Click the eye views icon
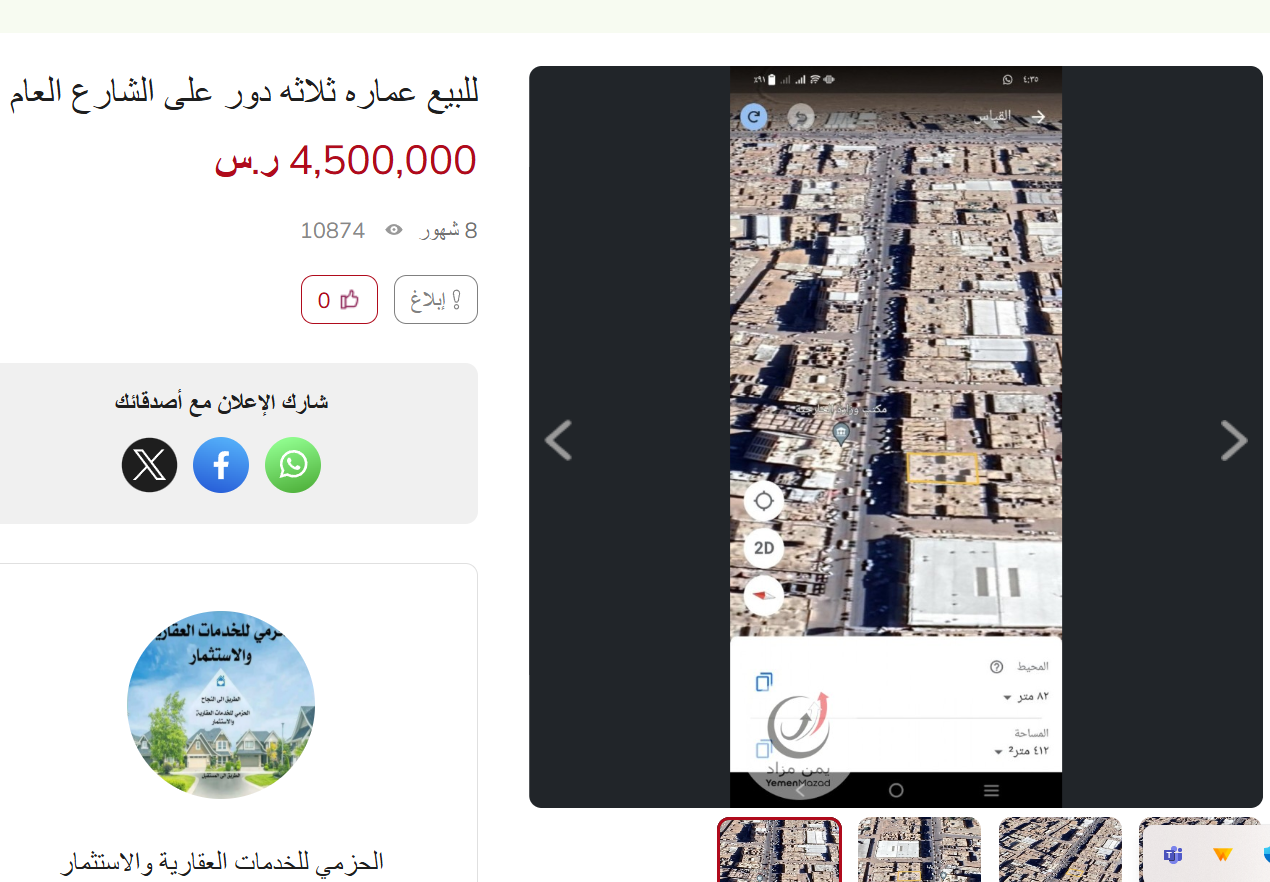This screenshot has width=1270, height=882. (x=394, y=231)
